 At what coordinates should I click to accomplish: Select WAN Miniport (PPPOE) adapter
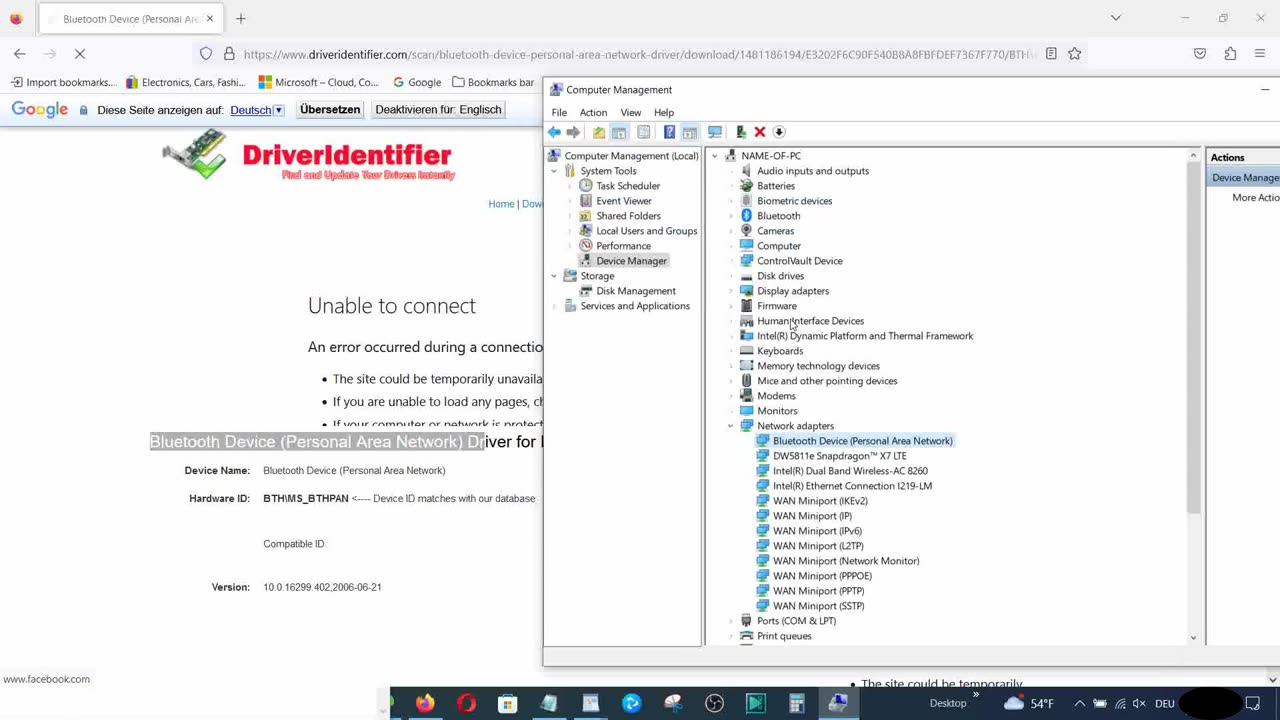(x=822, y=576)
